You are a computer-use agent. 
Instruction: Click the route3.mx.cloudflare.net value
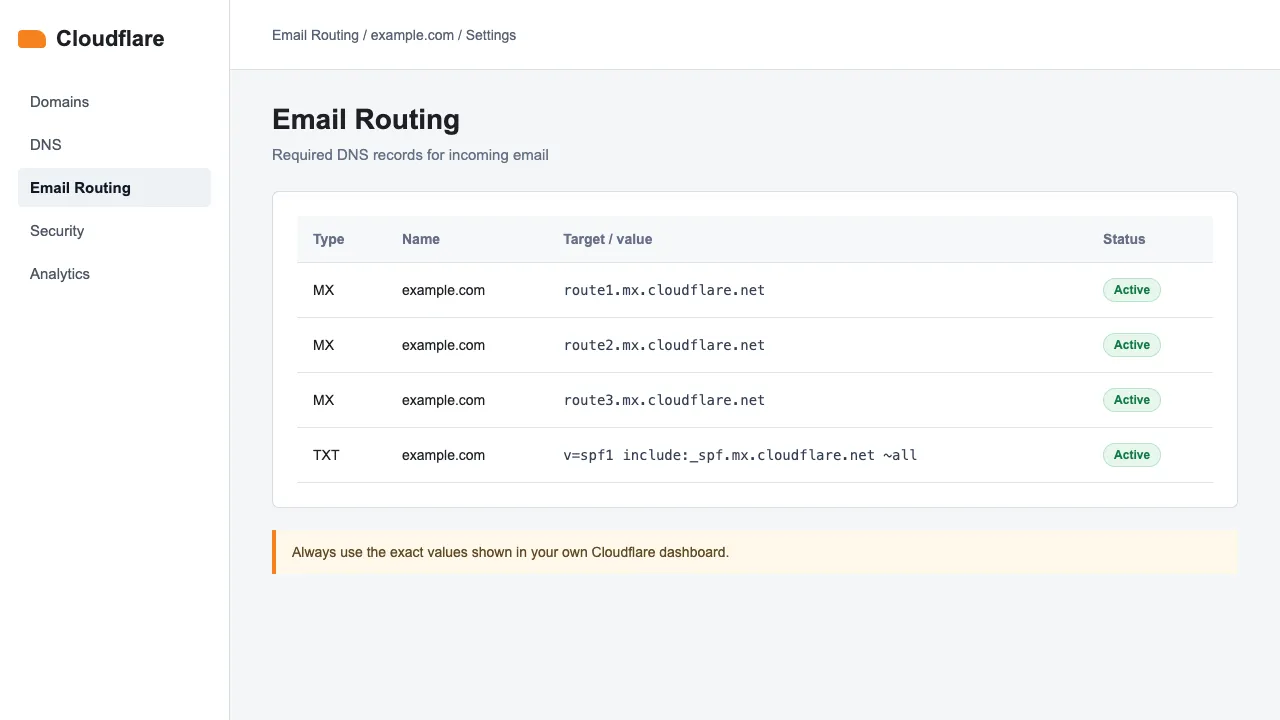(664, 400)
